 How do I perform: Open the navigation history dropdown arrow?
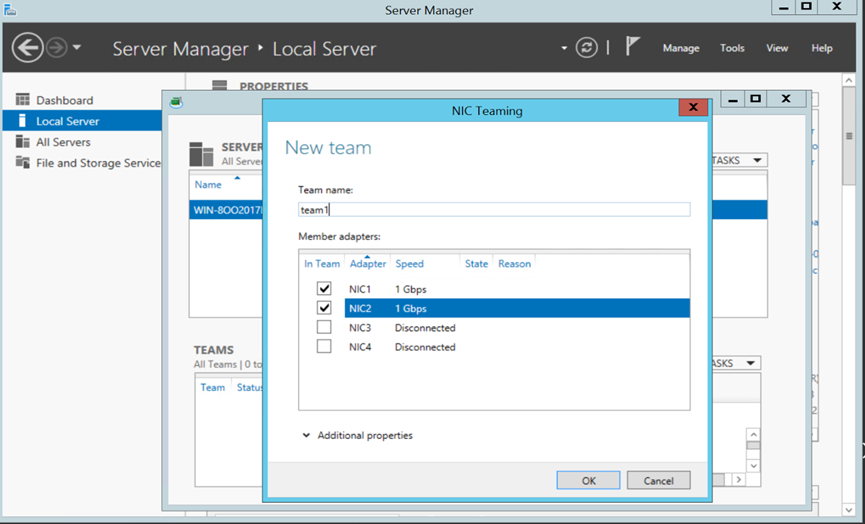point(77,47)
